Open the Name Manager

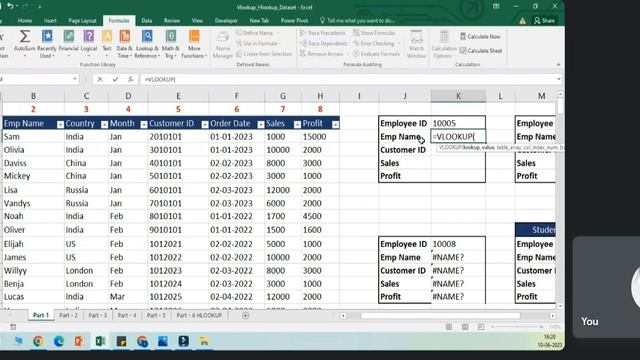point(222,45)
